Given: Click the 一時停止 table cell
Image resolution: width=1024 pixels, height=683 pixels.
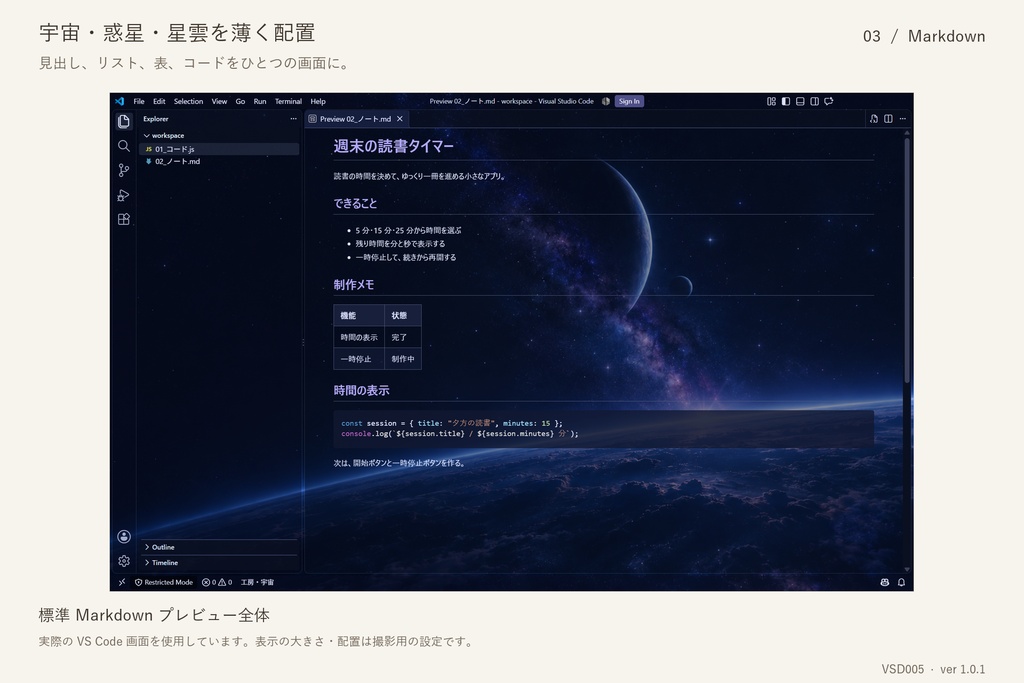Looking at the screenshot, I should pyautogui.click(x=359, y=359).
